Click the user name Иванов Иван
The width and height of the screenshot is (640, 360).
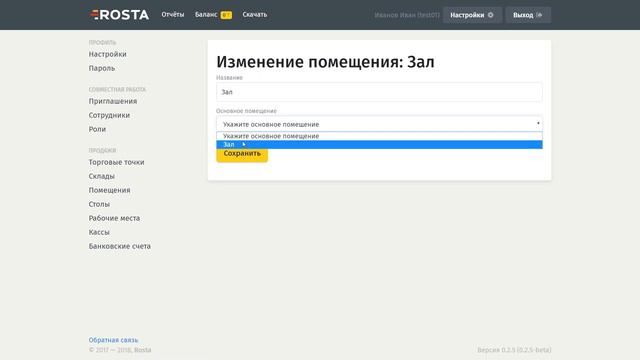coord(407,15)
